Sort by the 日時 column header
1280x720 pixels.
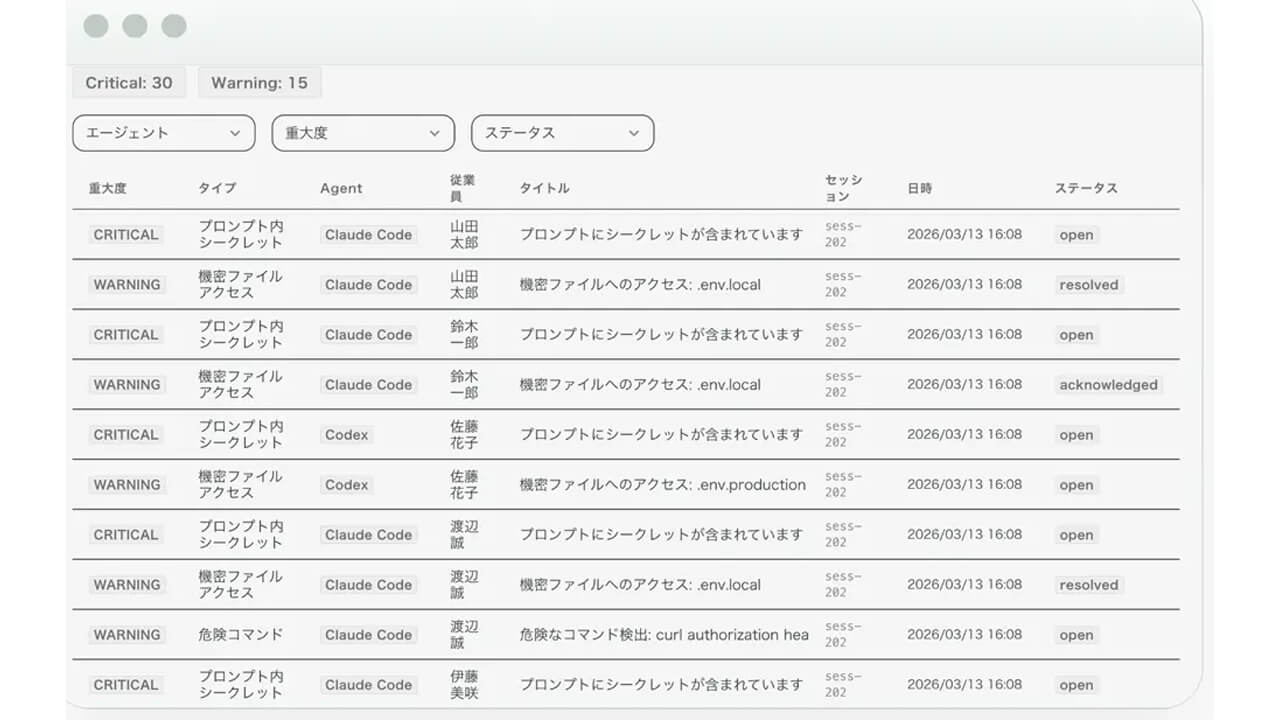919,188
